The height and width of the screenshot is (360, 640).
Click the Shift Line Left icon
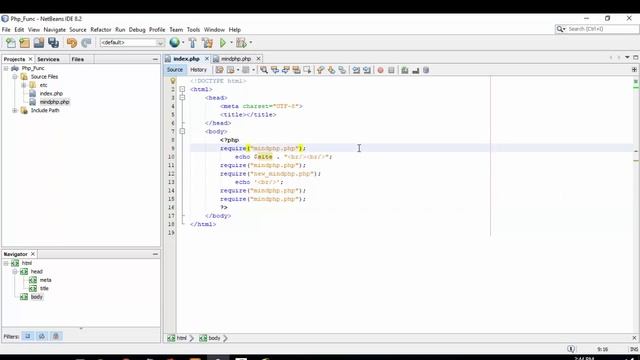coord(356,70)
